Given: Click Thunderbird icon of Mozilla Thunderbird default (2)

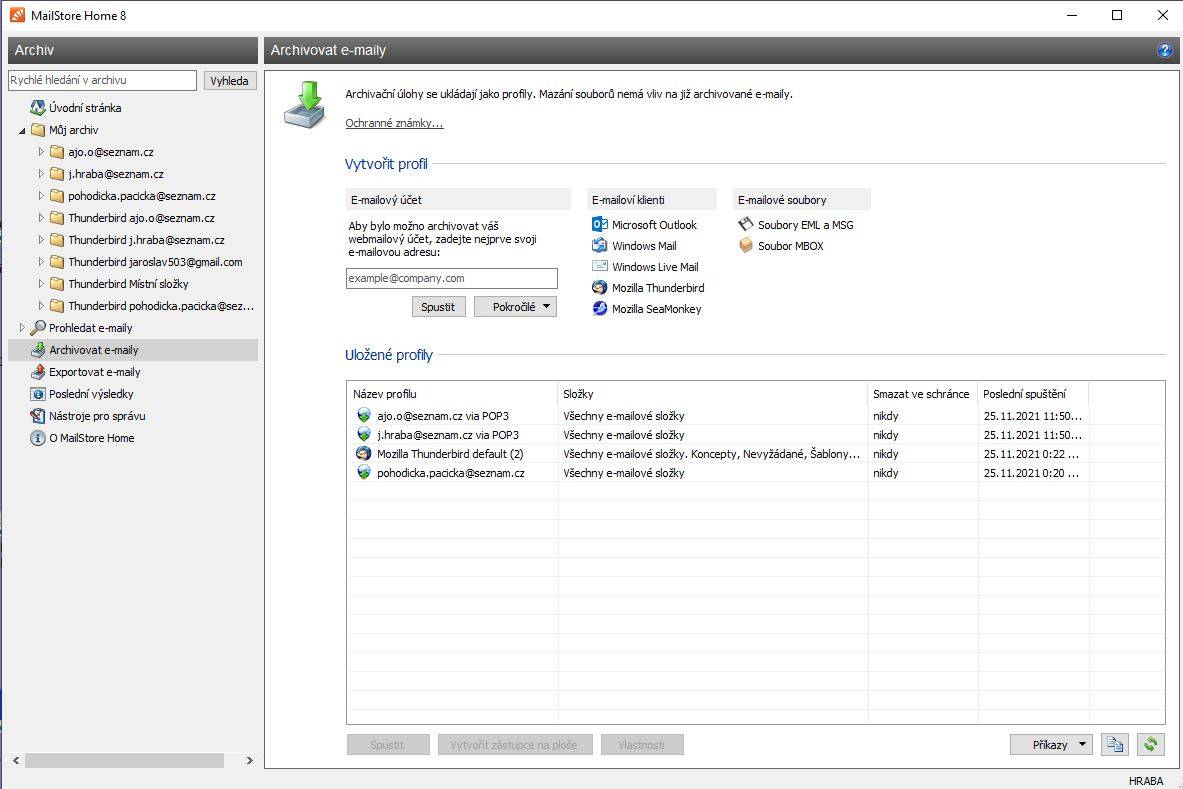Looking at the screenshot, I should (x=364, y=453).
